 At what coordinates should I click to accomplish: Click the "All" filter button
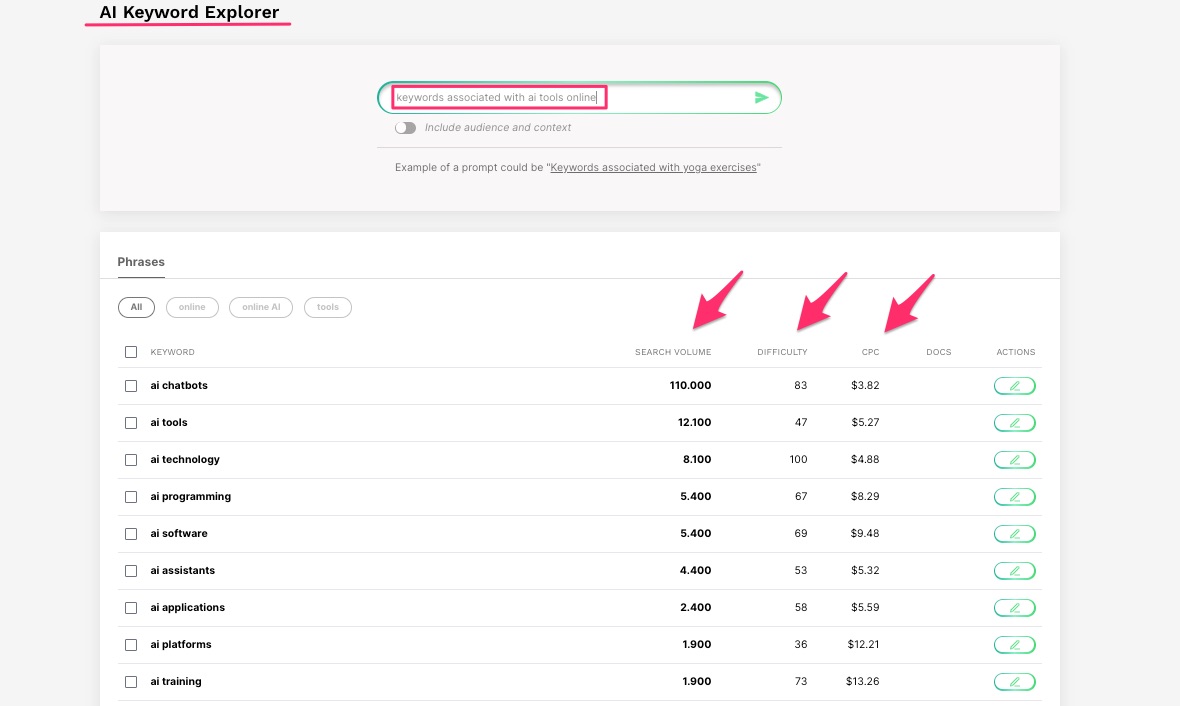coord(136,307)
